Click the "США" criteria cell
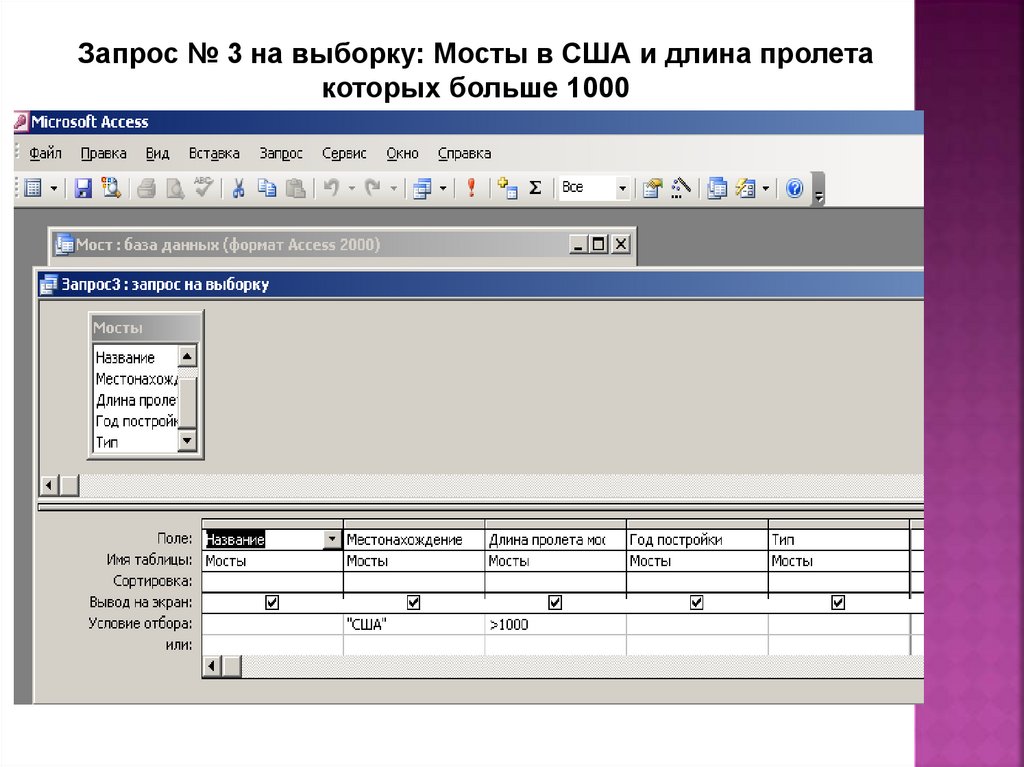The width and height of the screenshot is (1024, 767). (414, 625)
